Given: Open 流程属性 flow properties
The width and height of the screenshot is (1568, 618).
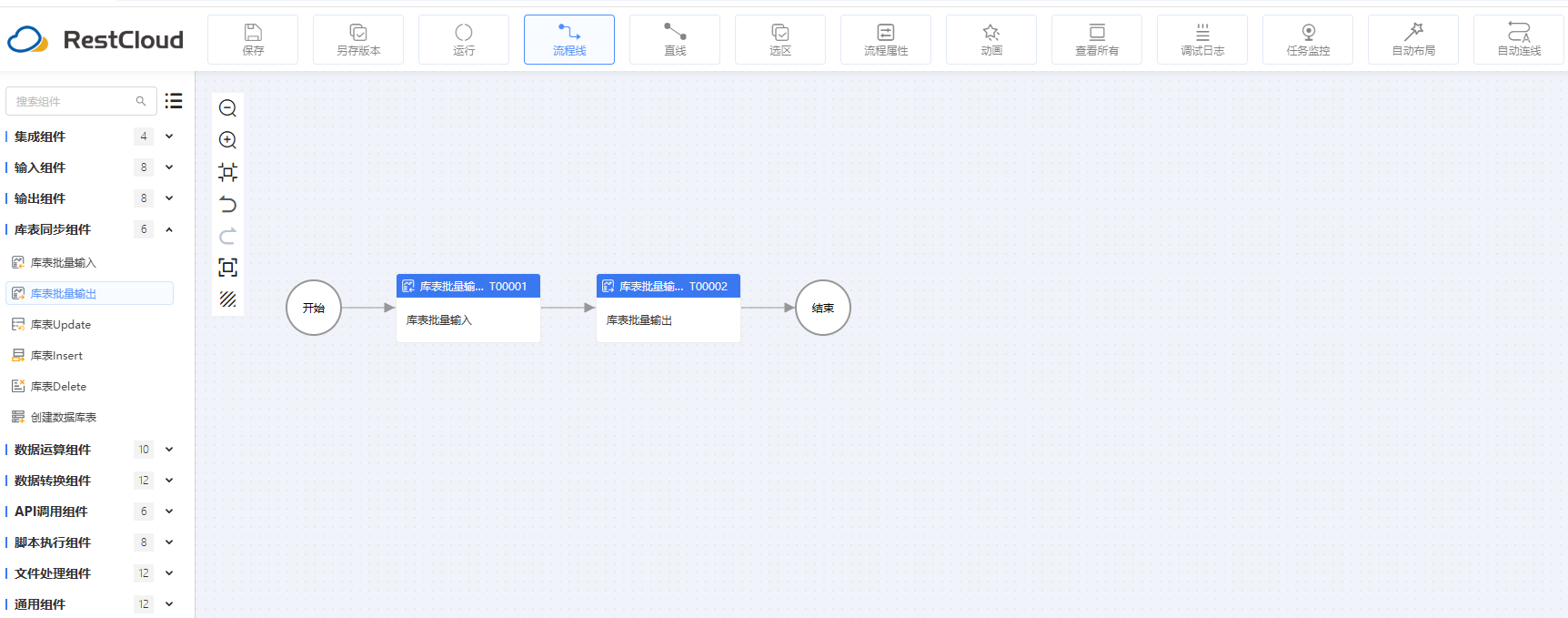Looking at the screenshot, I should 886,39.
